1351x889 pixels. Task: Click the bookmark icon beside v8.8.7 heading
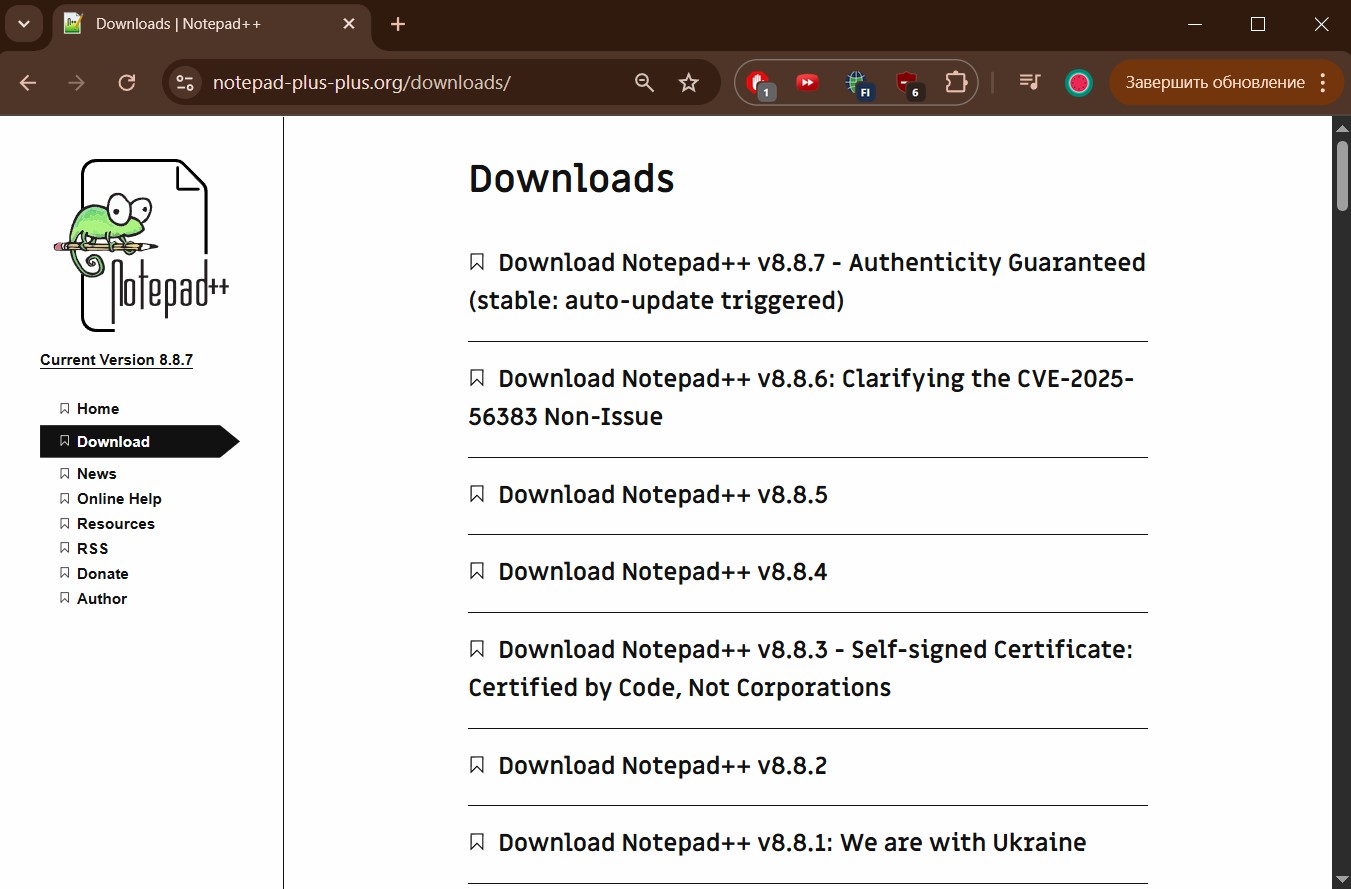click(x=477, y=262)
